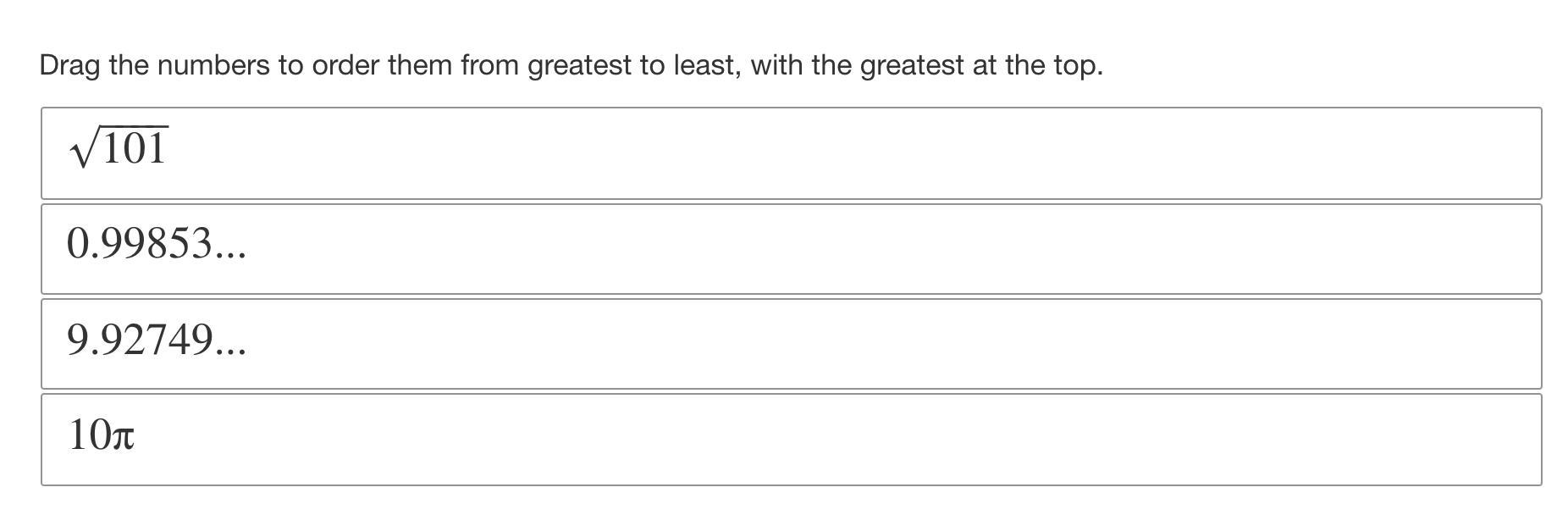Click blank space inside the √101 tile

(847, 153)
